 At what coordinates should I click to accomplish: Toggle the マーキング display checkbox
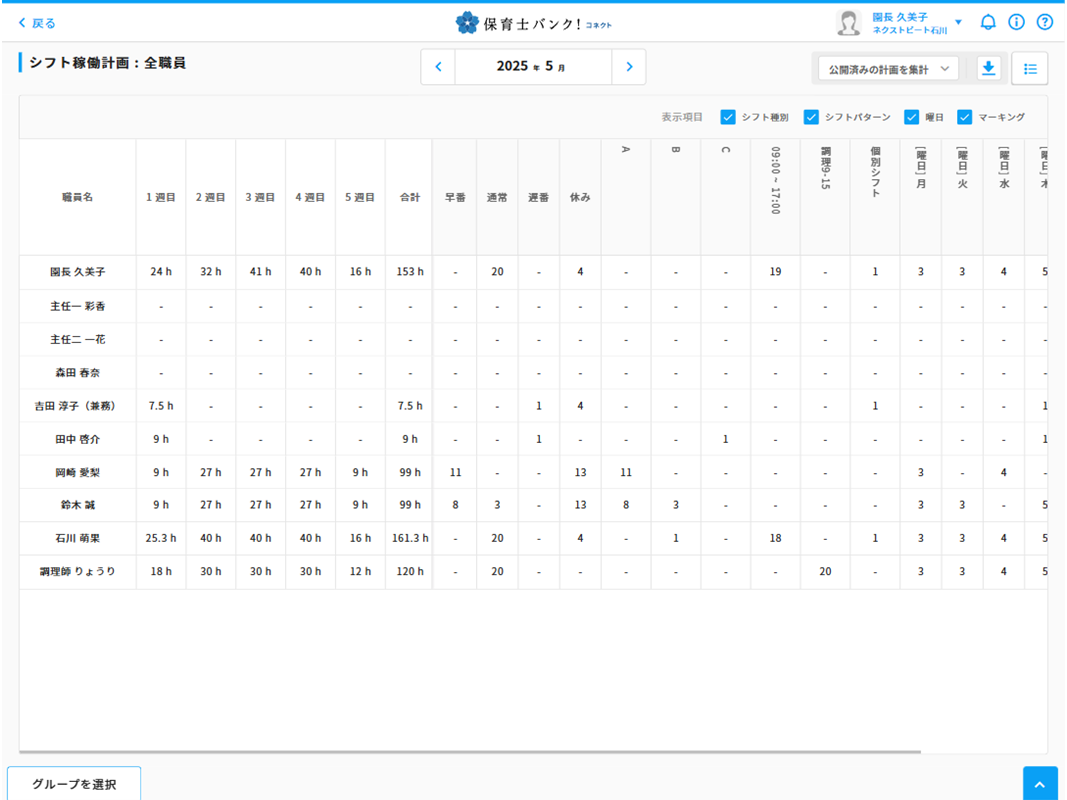click(x=964, y=117)
